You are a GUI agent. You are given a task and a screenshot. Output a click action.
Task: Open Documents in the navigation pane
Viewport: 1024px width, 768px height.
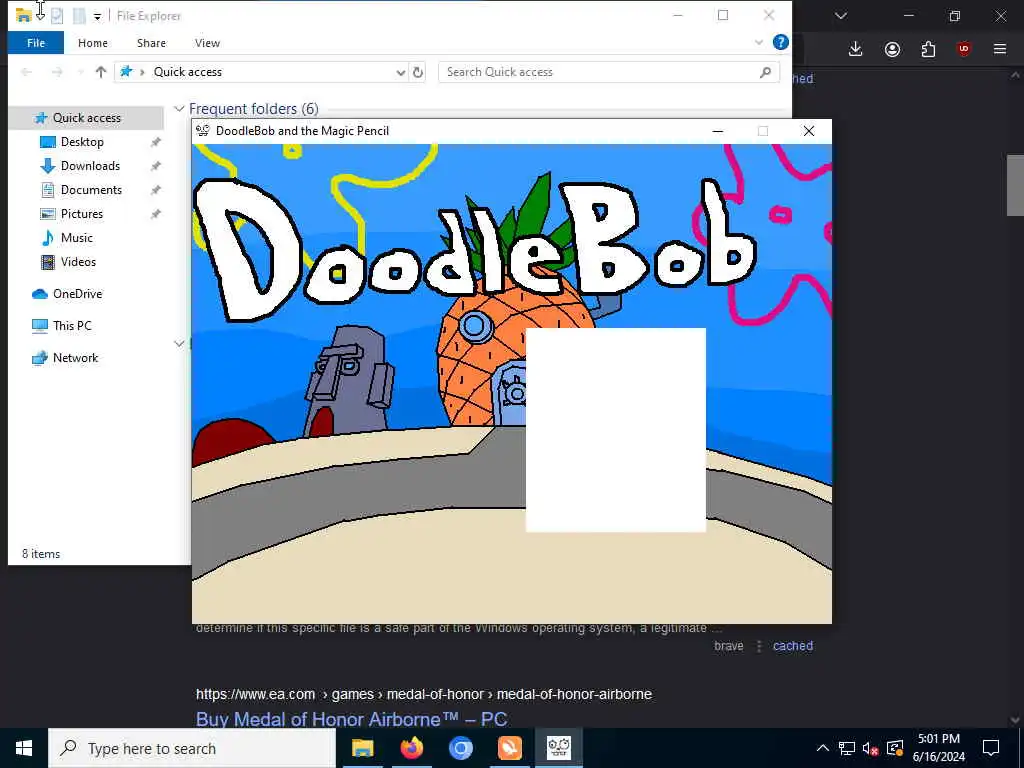coord(91,190)
